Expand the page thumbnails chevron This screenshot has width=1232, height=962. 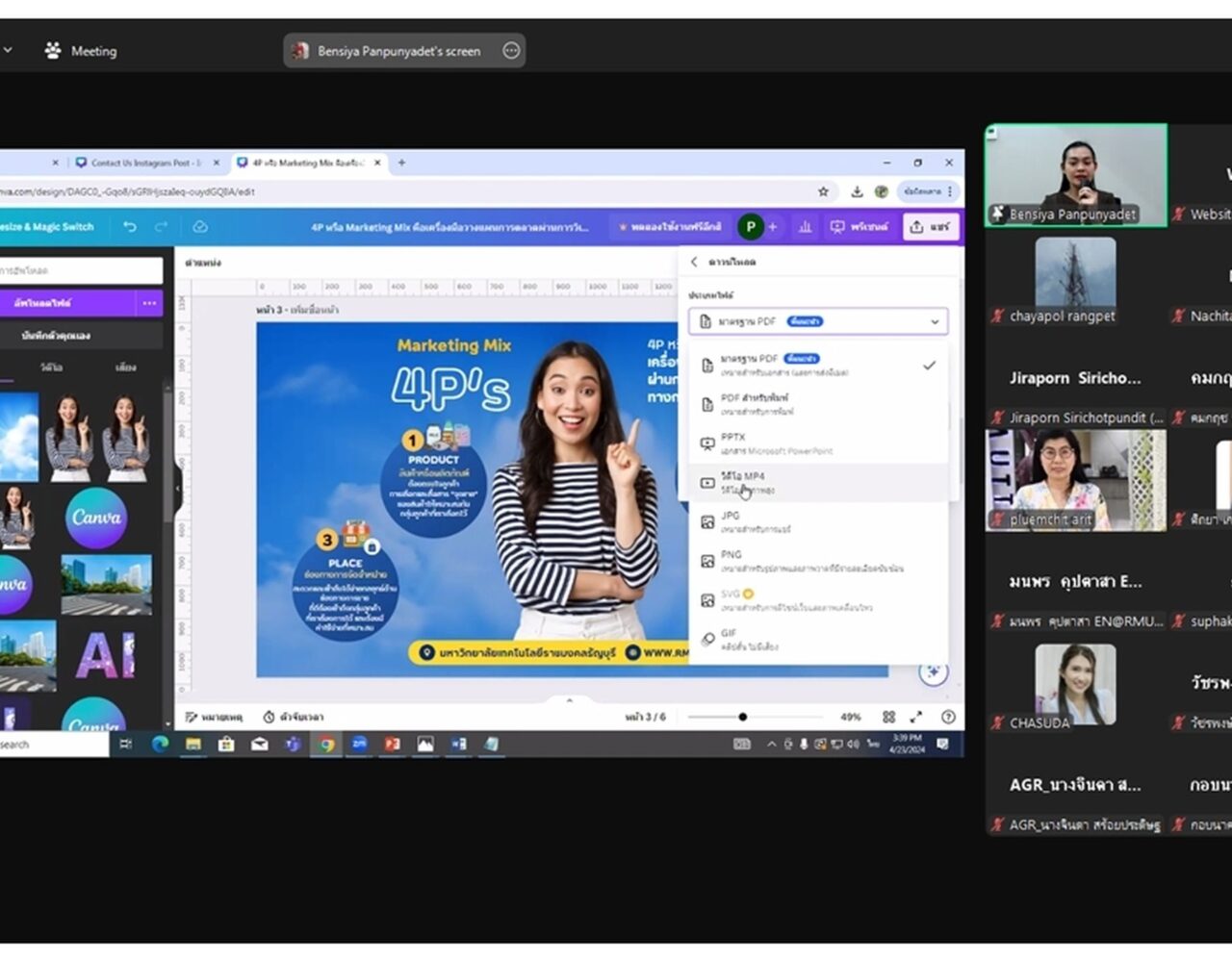pos(569,700)
